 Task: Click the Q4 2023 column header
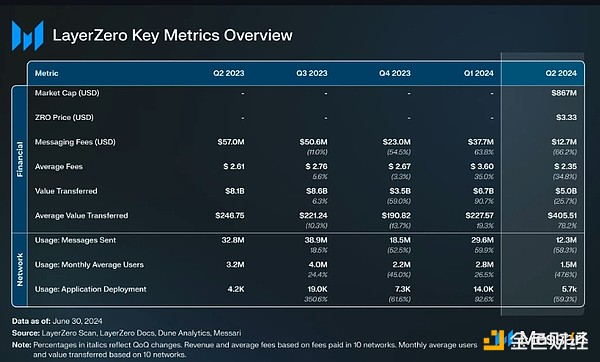[395, 73]
